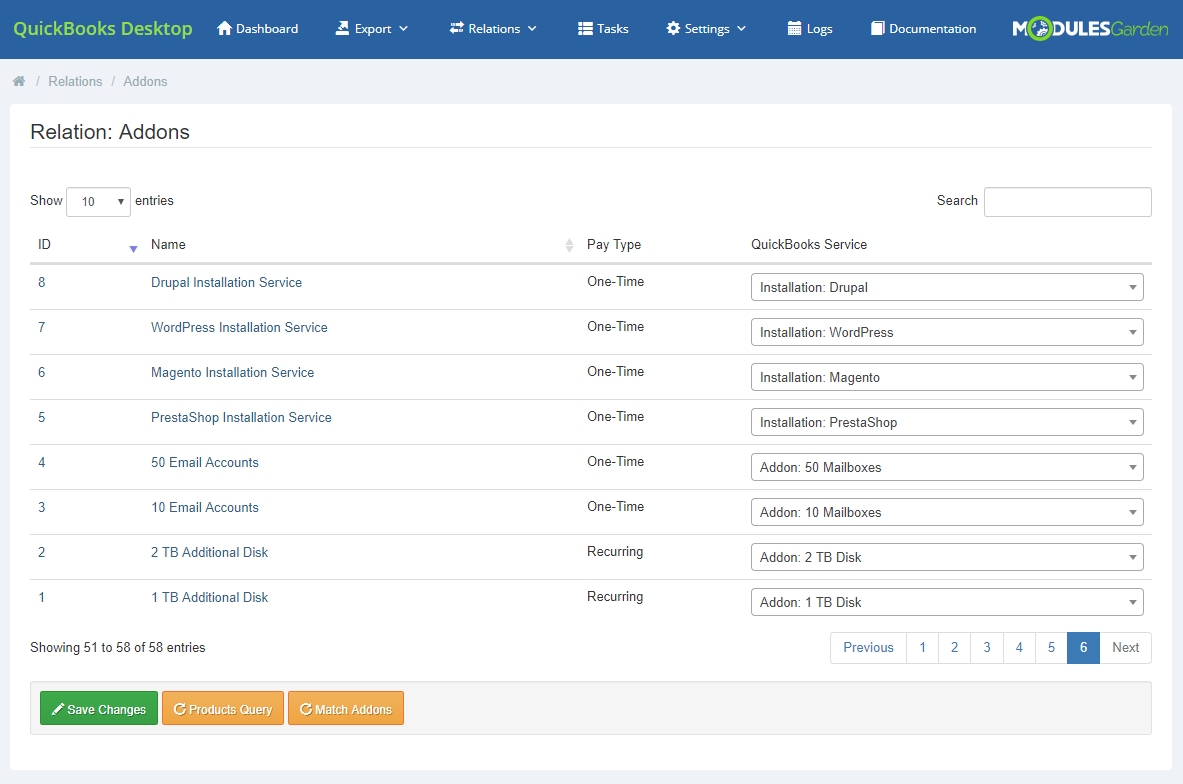This screenshot has width=1183, height=784.
Task: Click the Dashboard home icon in the navbar
Action: [226, 28]
